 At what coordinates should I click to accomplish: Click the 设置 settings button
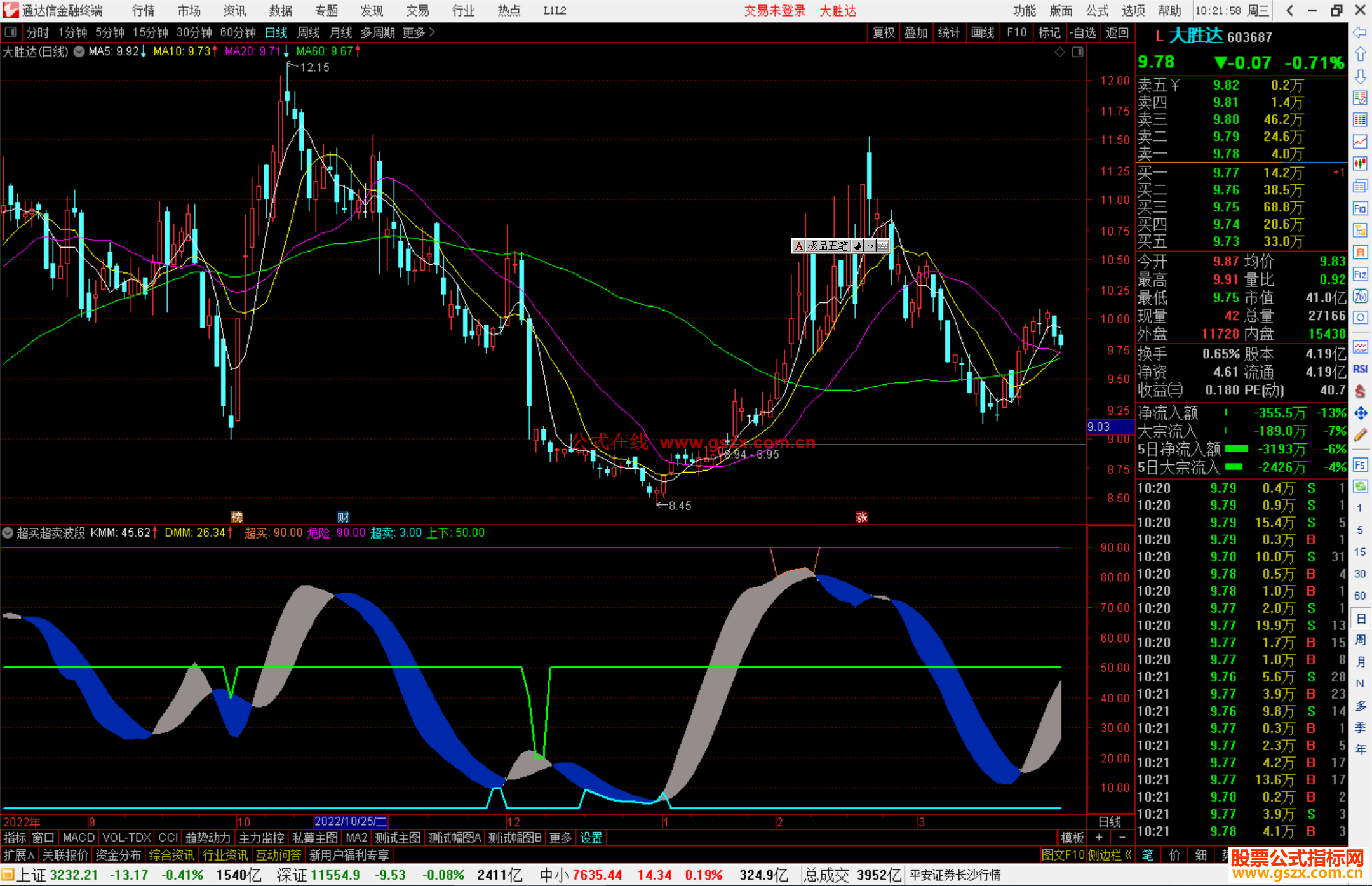pyautogui.click(x=591, y=838)
